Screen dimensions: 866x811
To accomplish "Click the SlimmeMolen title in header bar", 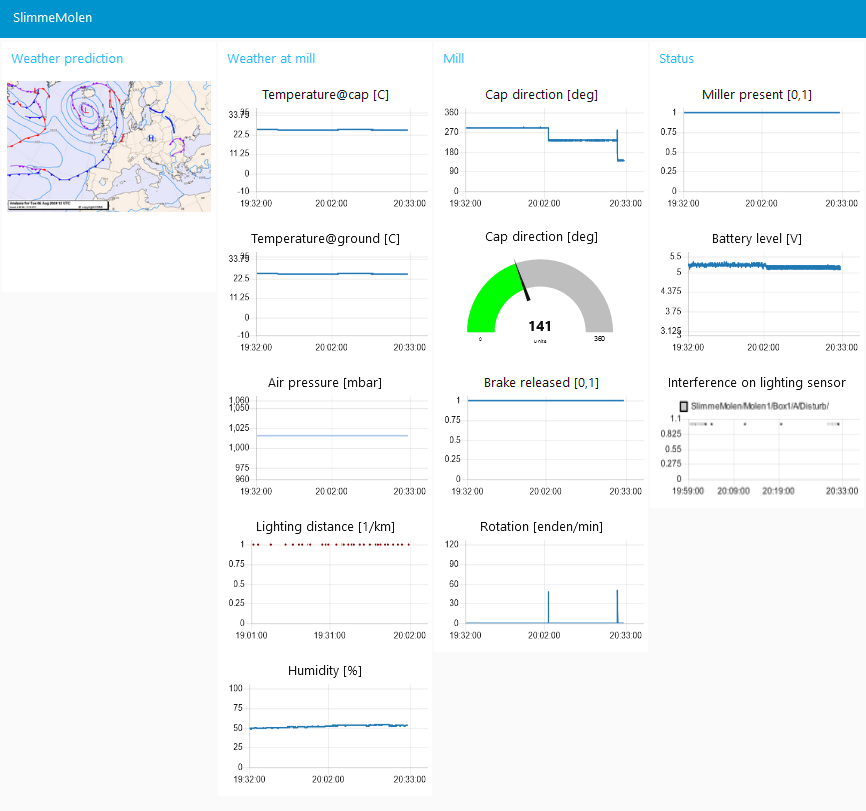I will [x=52, y=18].
